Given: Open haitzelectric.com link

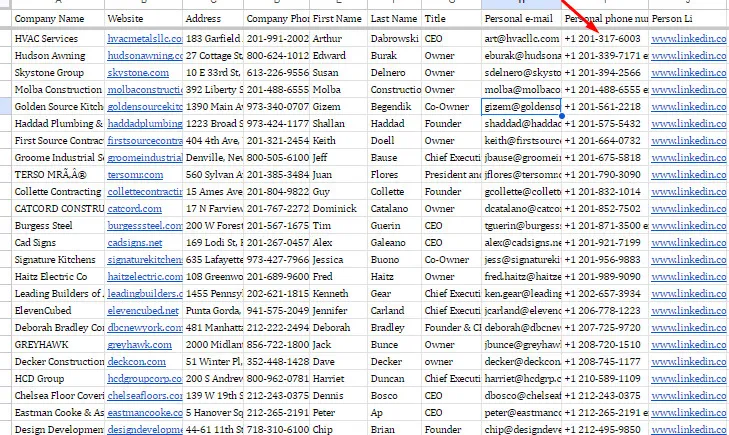Looking at the screenshot, I should 145,277.
